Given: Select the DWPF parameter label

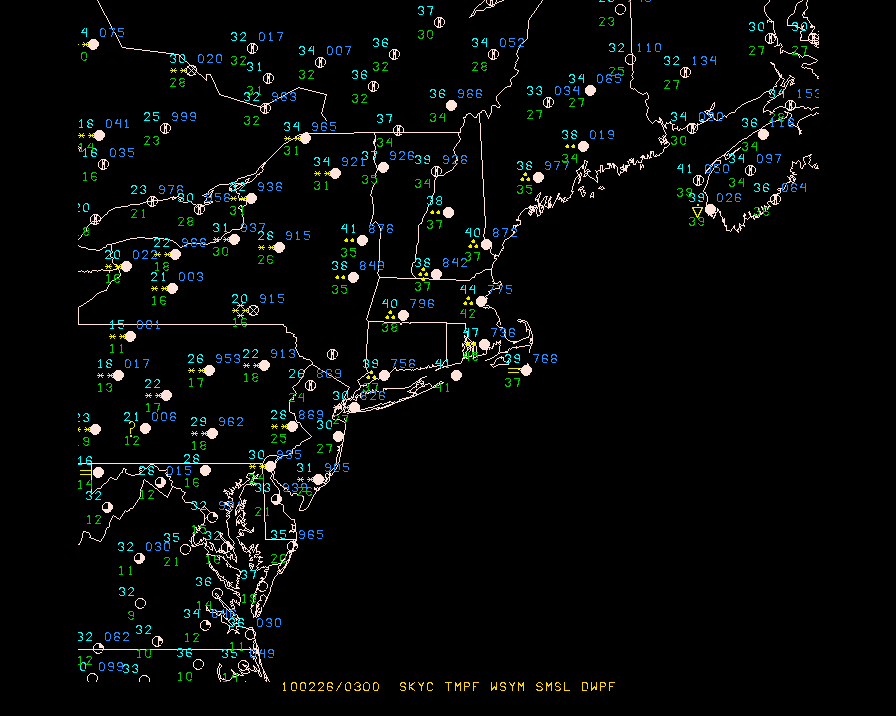Looking at the screenshot, I should (x=598, y=687).
